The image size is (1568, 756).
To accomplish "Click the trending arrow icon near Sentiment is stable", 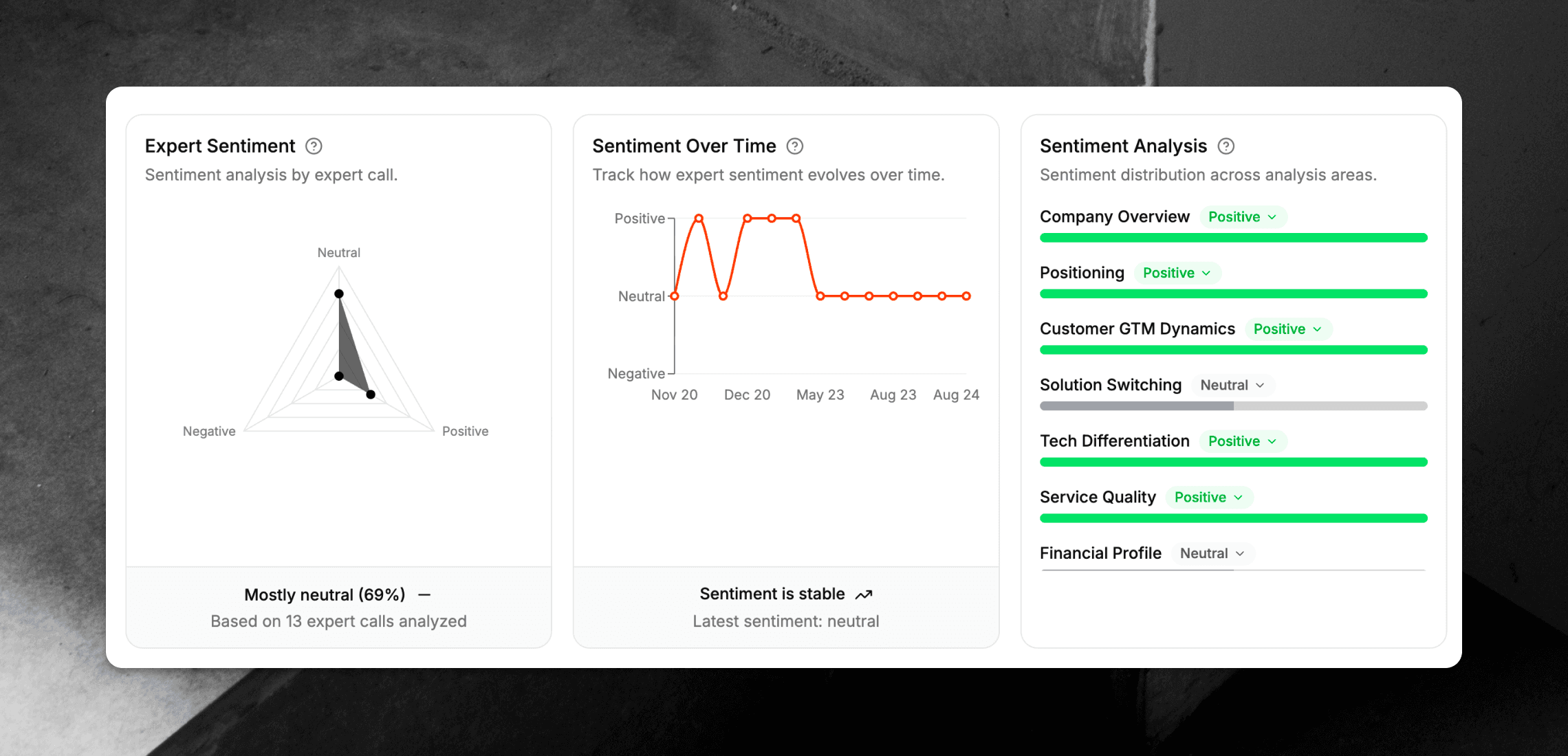I will (864, 594).
